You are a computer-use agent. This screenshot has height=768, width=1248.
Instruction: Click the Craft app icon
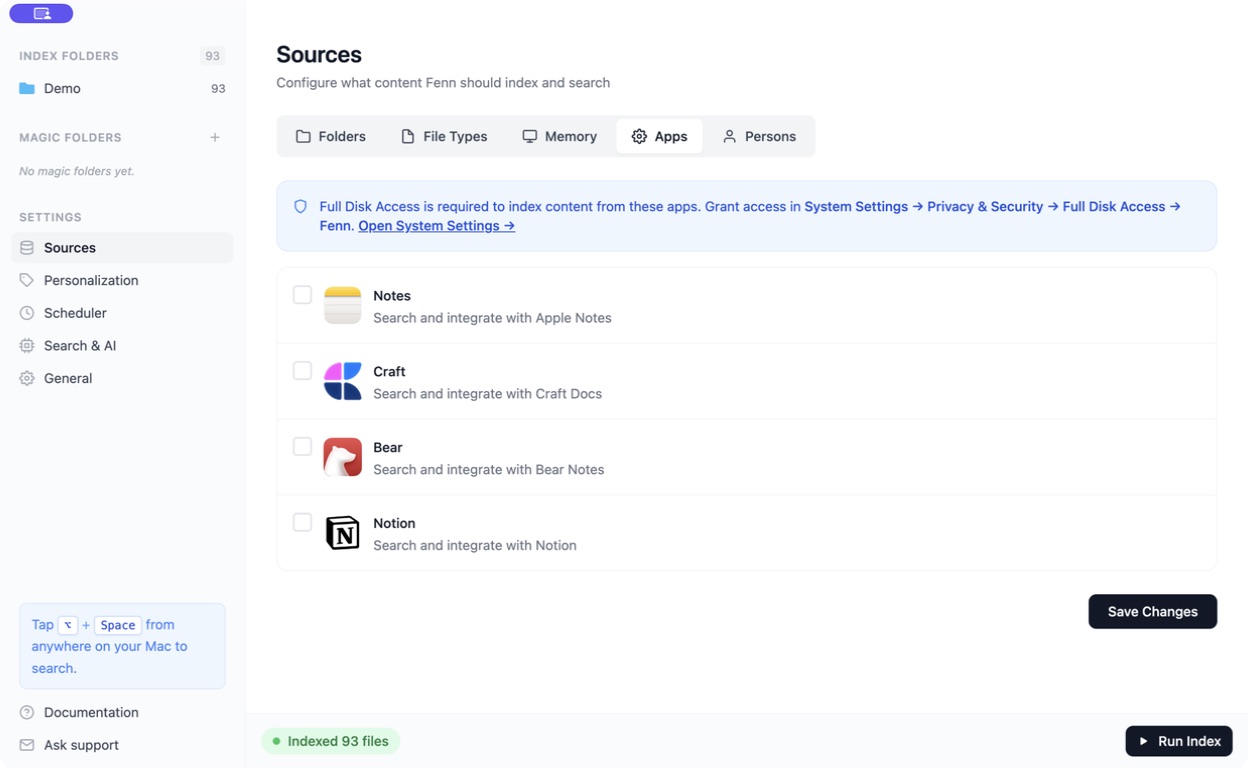pyautogui.click(x=342, y=381)
